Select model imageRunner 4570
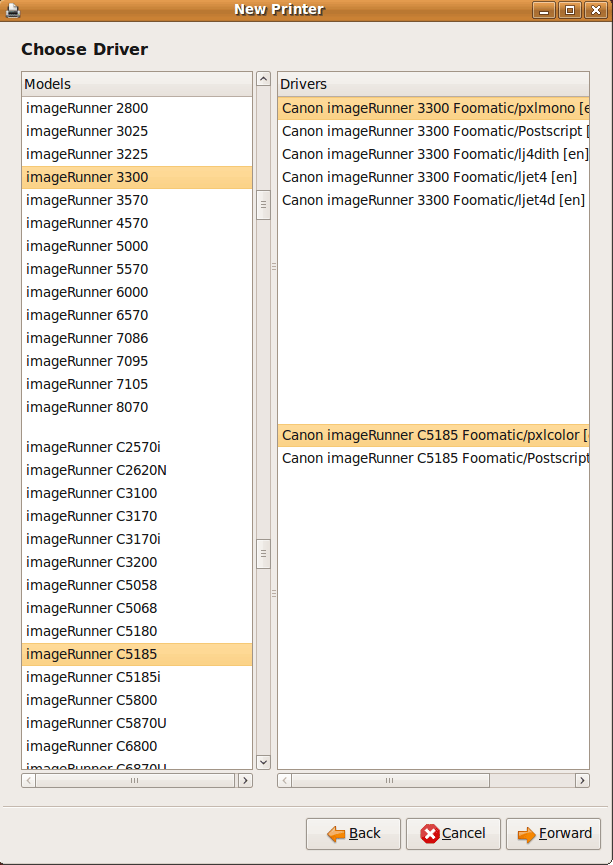This screenshot has height=865, width=613. [137, 223]
